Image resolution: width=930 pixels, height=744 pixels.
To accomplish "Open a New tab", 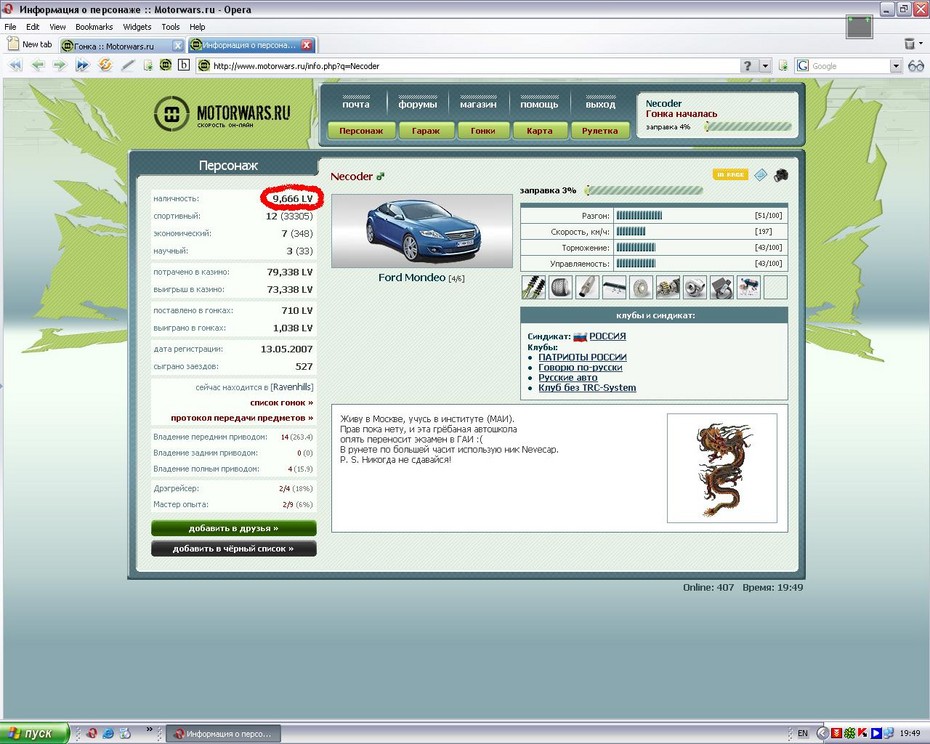I will [30, 44].
